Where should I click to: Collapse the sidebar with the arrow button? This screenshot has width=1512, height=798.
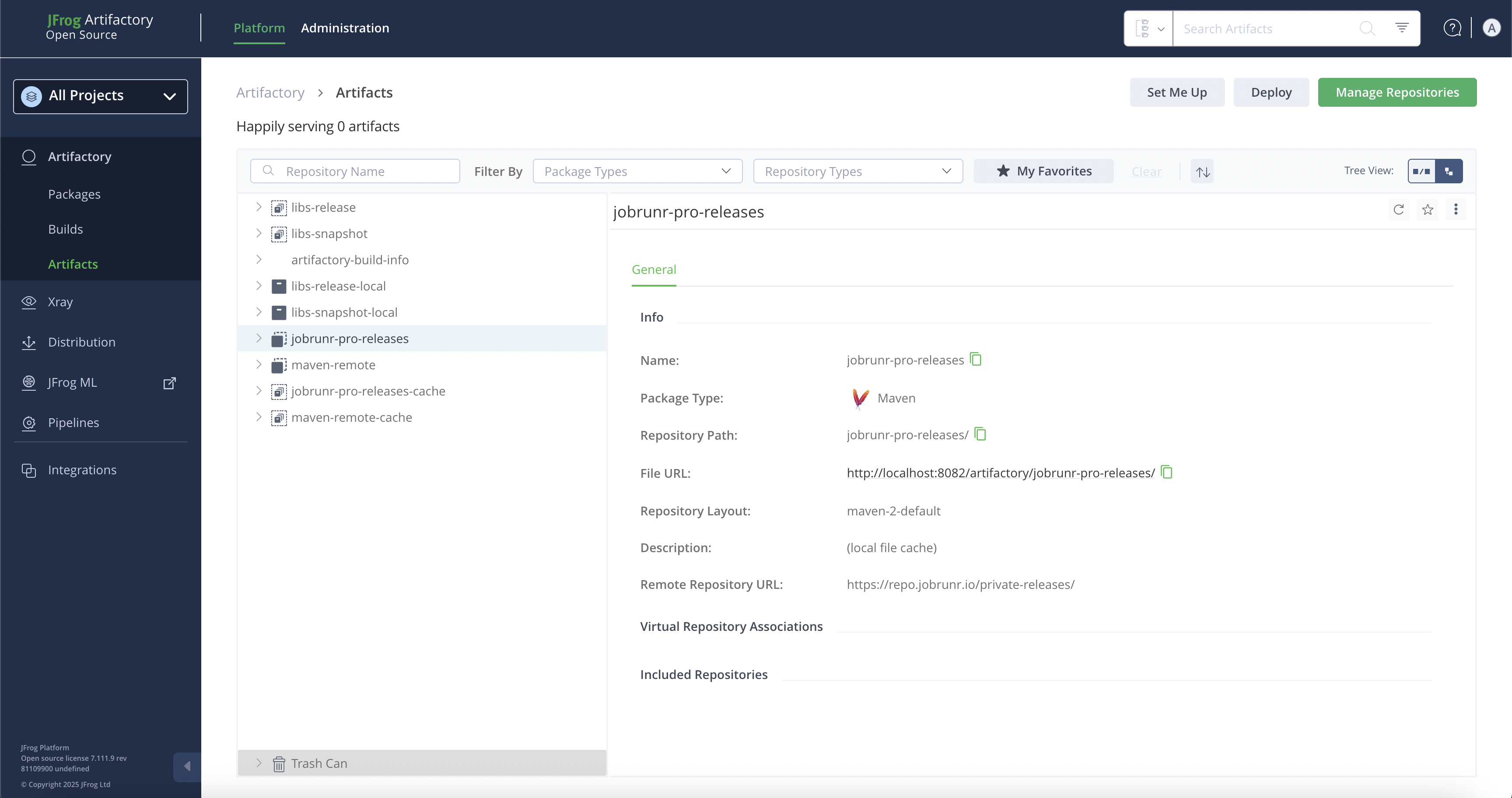click(187, 766)
